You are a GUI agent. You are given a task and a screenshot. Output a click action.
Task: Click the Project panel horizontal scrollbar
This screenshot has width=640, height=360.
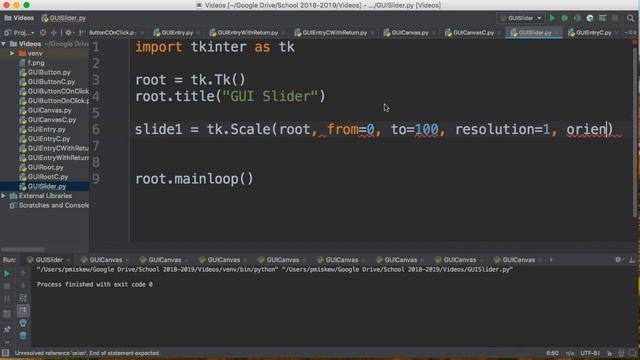click(x=23, y=249)
